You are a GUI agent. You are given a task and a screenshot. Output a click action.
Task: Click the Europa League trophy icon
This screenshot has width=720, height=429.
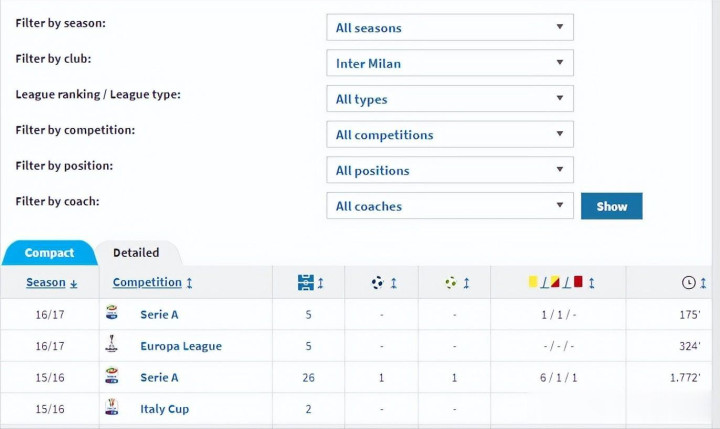pos(112,344)
